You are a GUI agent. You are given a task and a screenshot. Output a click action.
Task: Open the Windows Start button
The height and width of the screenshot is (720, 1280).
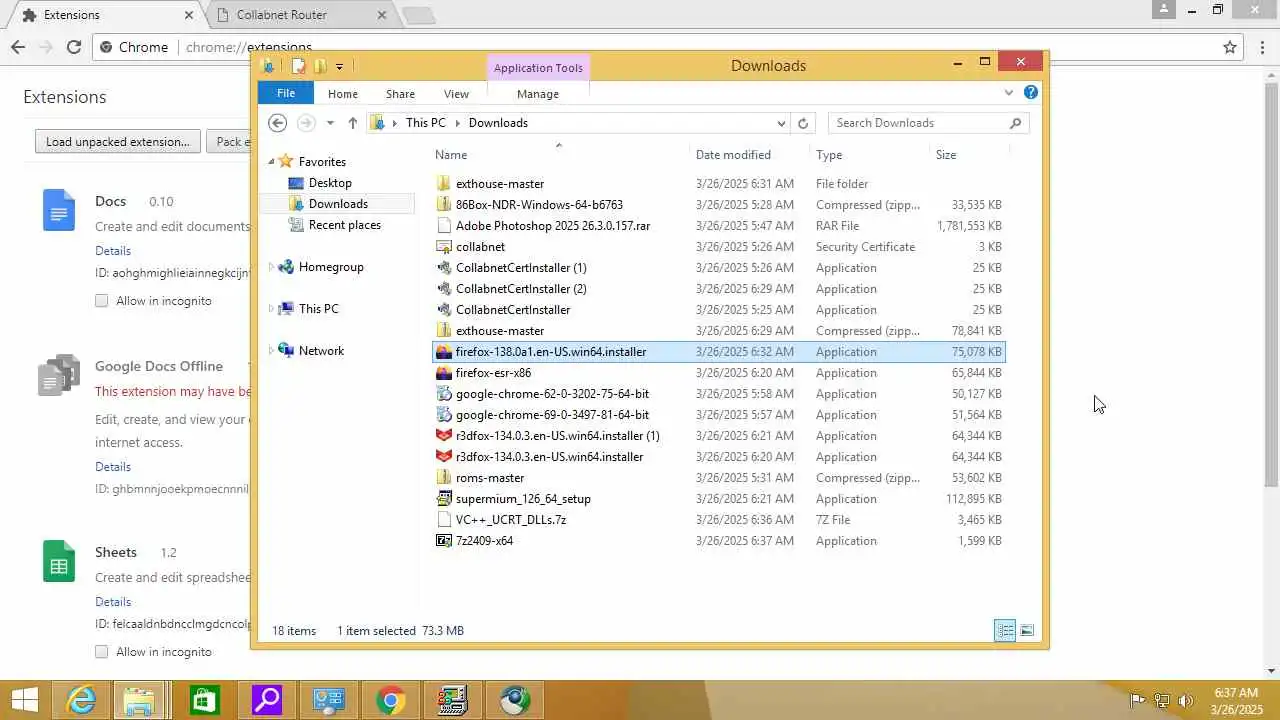[x=25, y=700]
